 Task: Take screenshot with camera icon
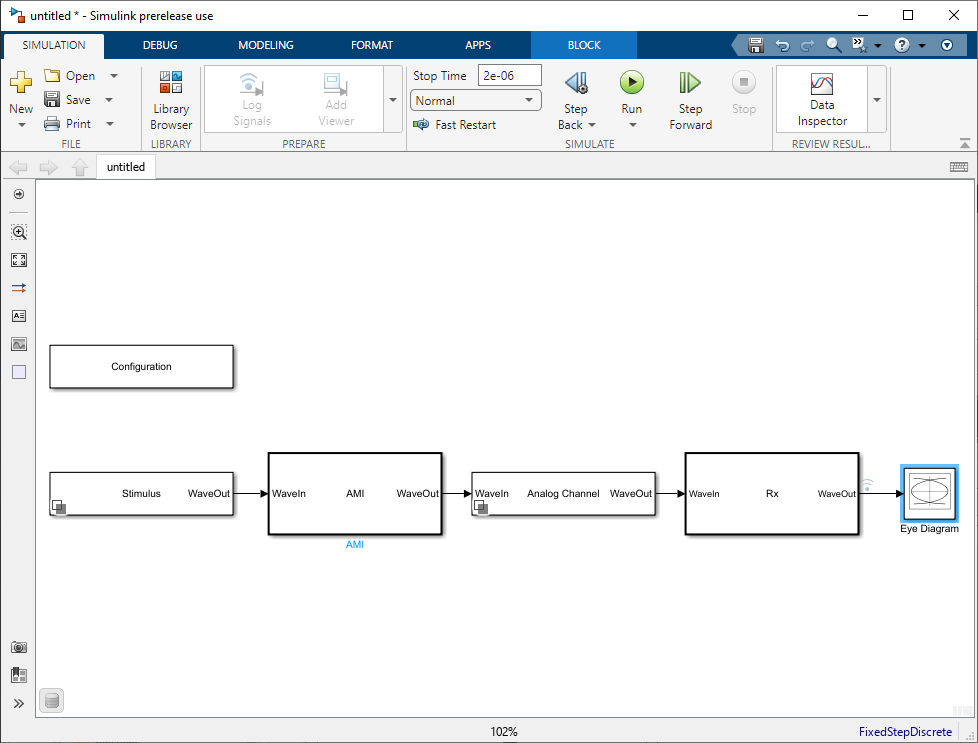[x=19, y=647]
